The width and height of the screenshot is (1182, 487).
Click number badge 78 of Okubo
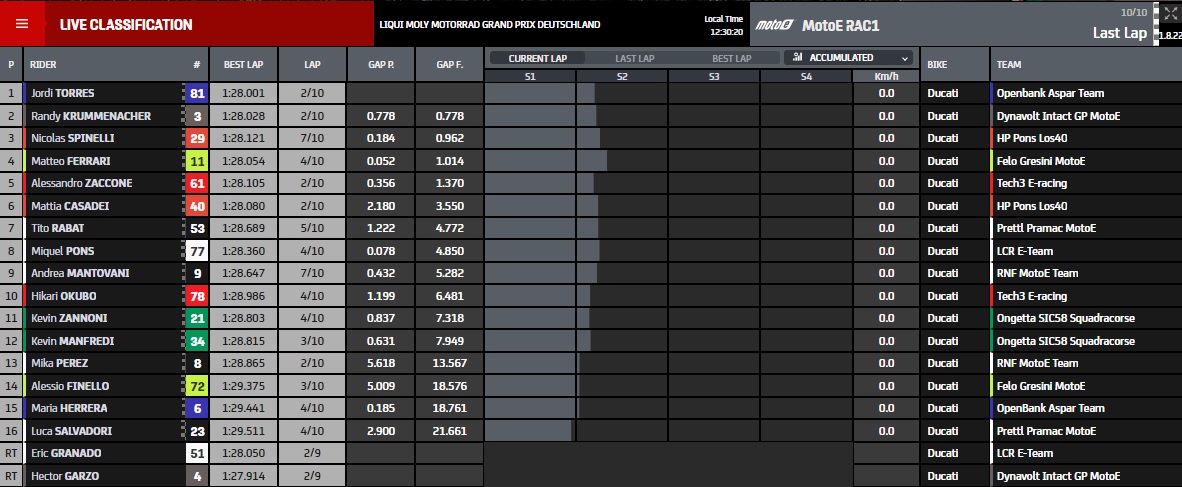pos(197,296)
